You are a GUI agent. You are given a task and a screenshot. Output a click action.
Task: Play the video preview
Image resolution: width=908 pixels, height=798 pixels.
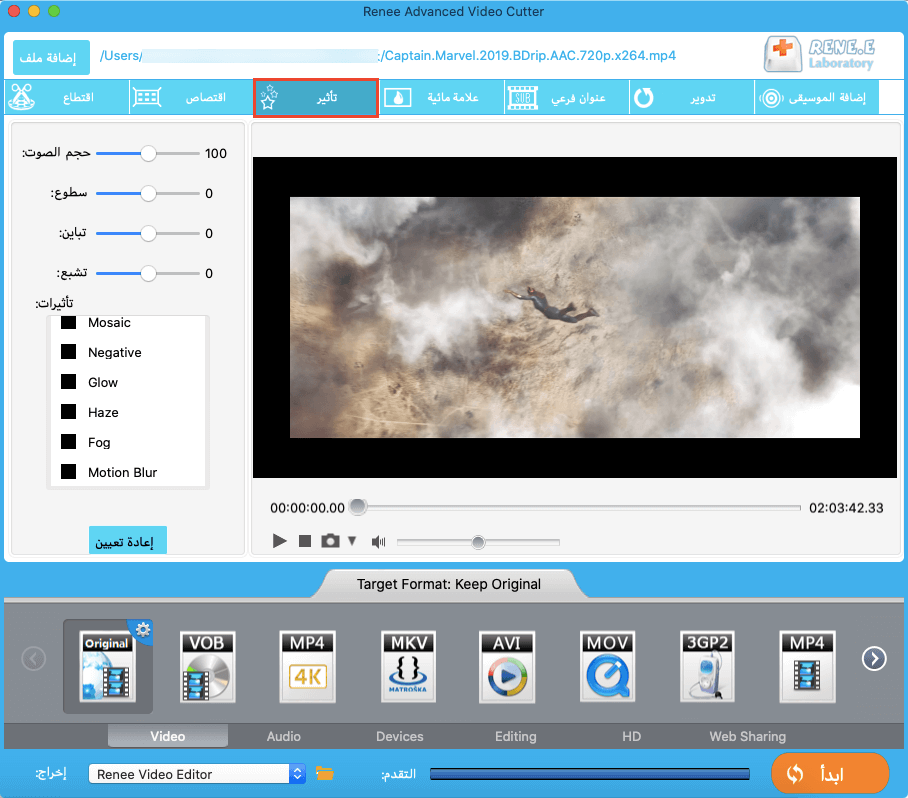pyautogui.click(x=280, y=541)
